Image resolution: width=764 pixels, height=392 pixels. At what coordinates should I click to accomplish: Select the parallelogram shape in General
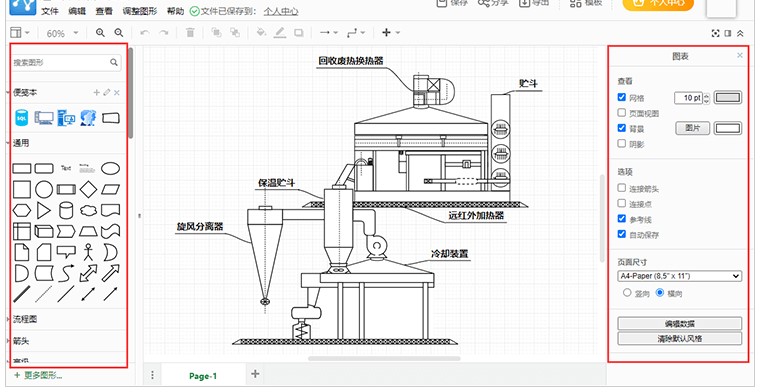pyautogui.click(x=111, y=189)
